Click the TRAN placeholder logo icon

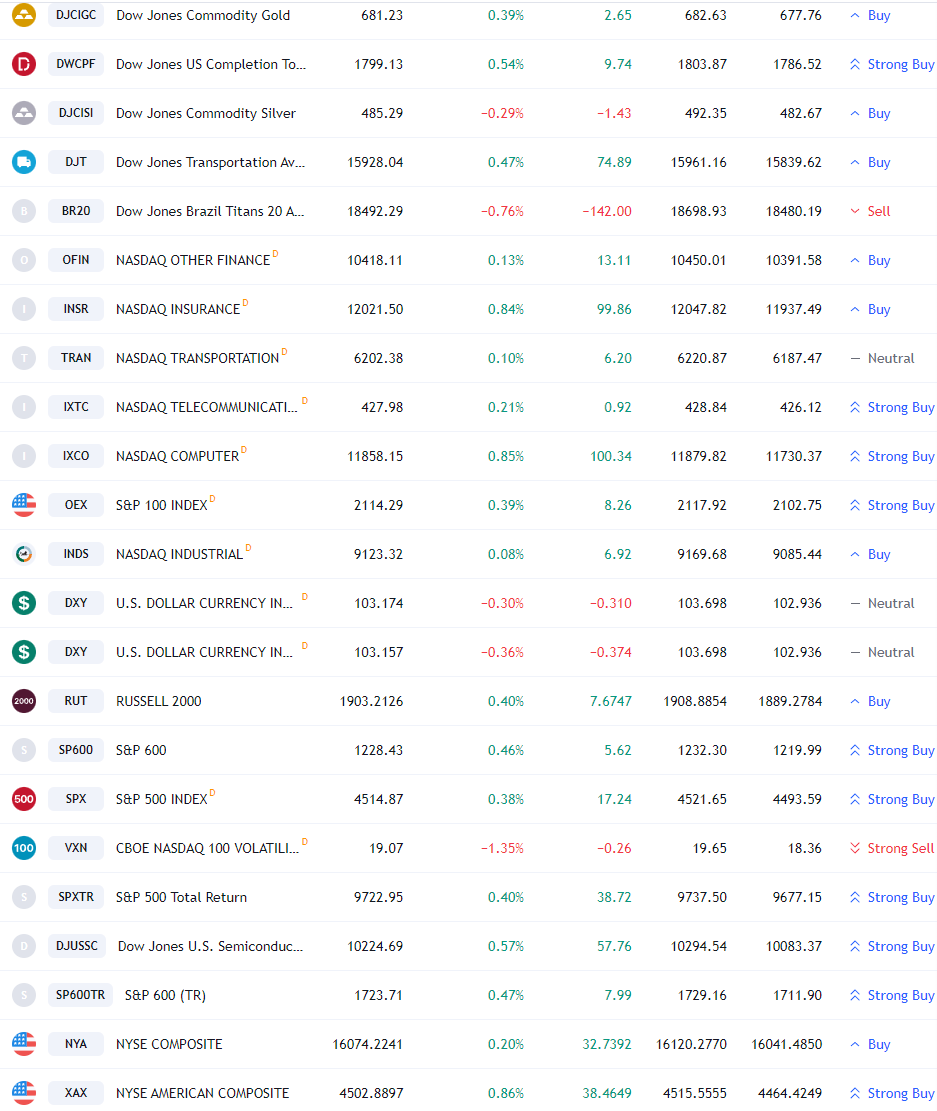[x=24, y=358]
